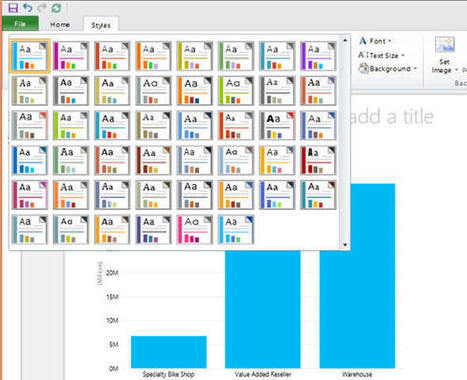Image resolution: width=467 pixels, height=380 pixels.
Task: Click the 'Warehouse' axis label
Action: pyautogui.click(x=357, y=374)
